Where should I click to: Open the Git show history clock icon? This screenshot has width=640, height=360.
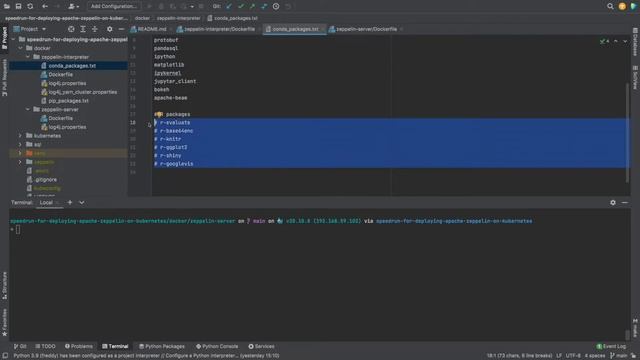[x=276, y=6]
